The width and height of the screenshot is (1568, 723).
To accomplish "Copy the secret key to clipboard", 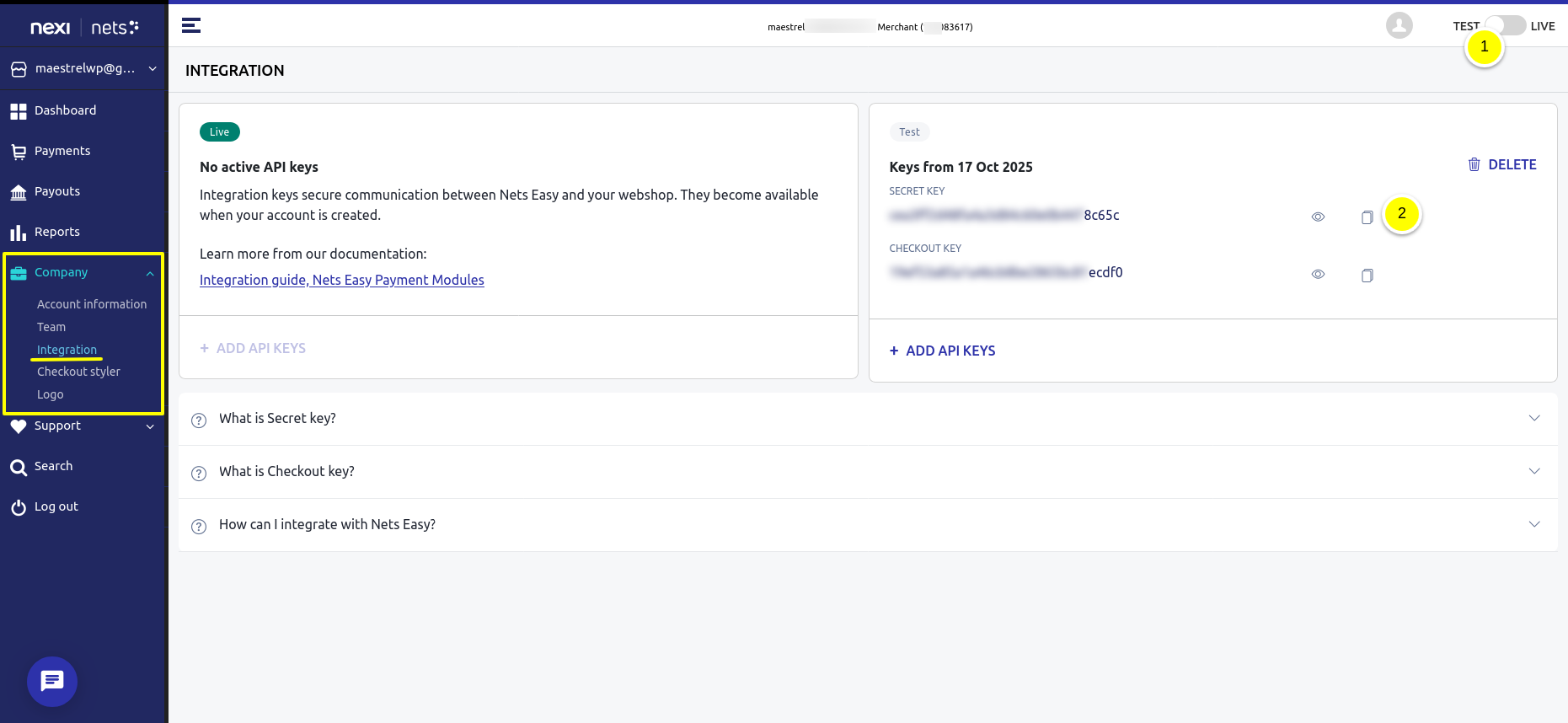I will [1367, 217].
